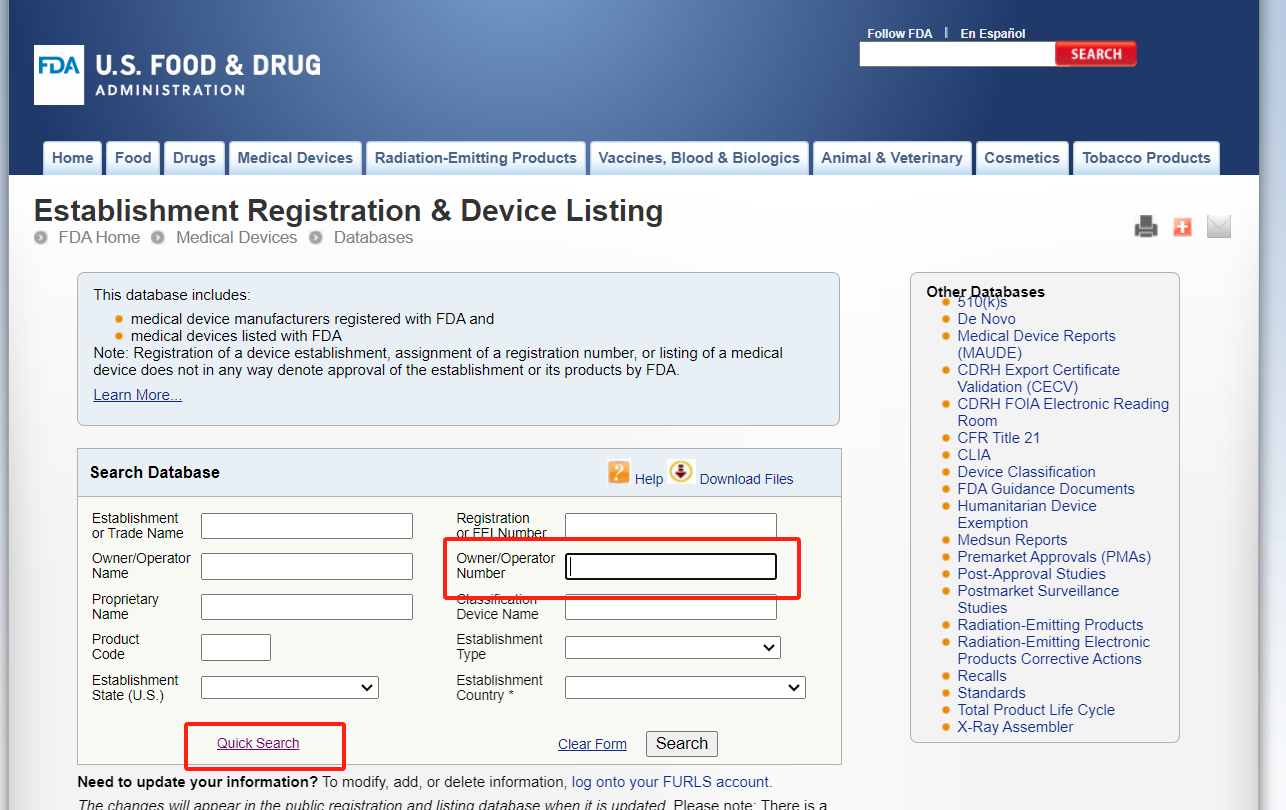The height and width of the screenshot is (810, 1286).
Task: Open the Standards link
Action: (991, 693)
